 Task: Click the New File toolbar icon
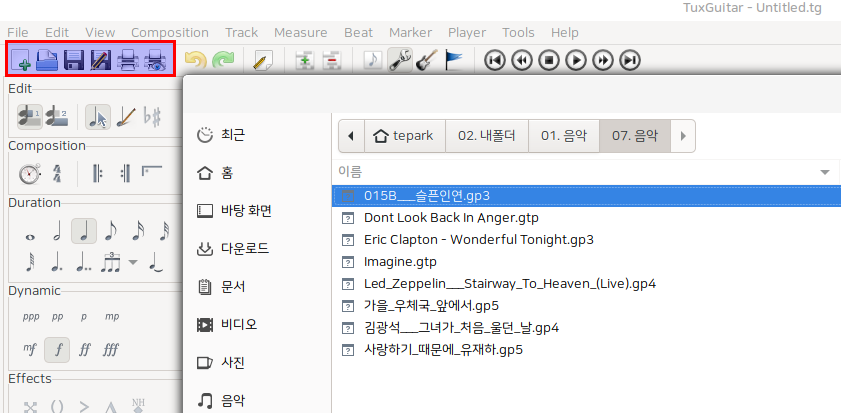(x=20, y=60)
